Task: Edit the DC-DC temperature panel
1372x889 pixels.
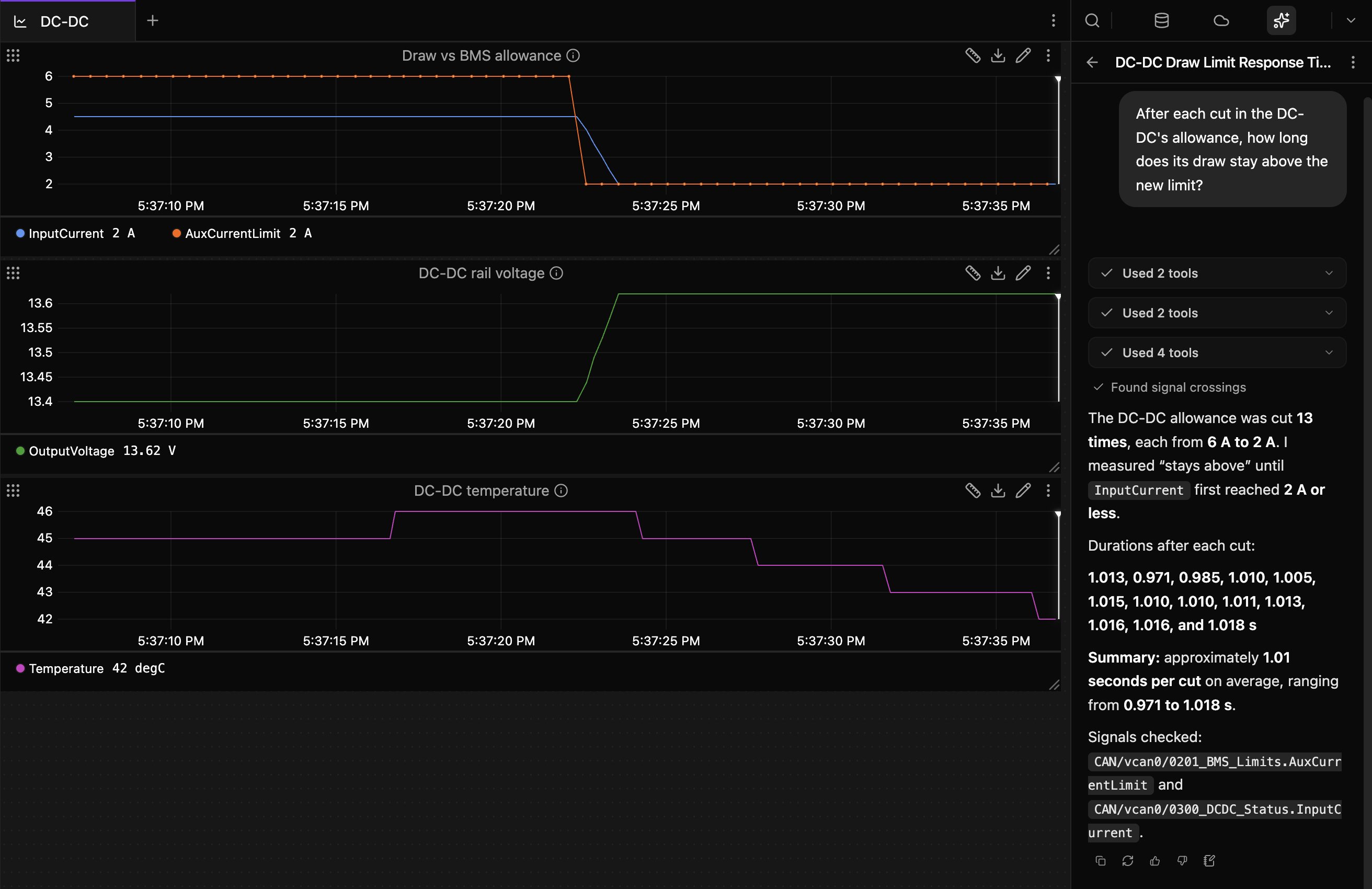Action: coord(1023,490)
